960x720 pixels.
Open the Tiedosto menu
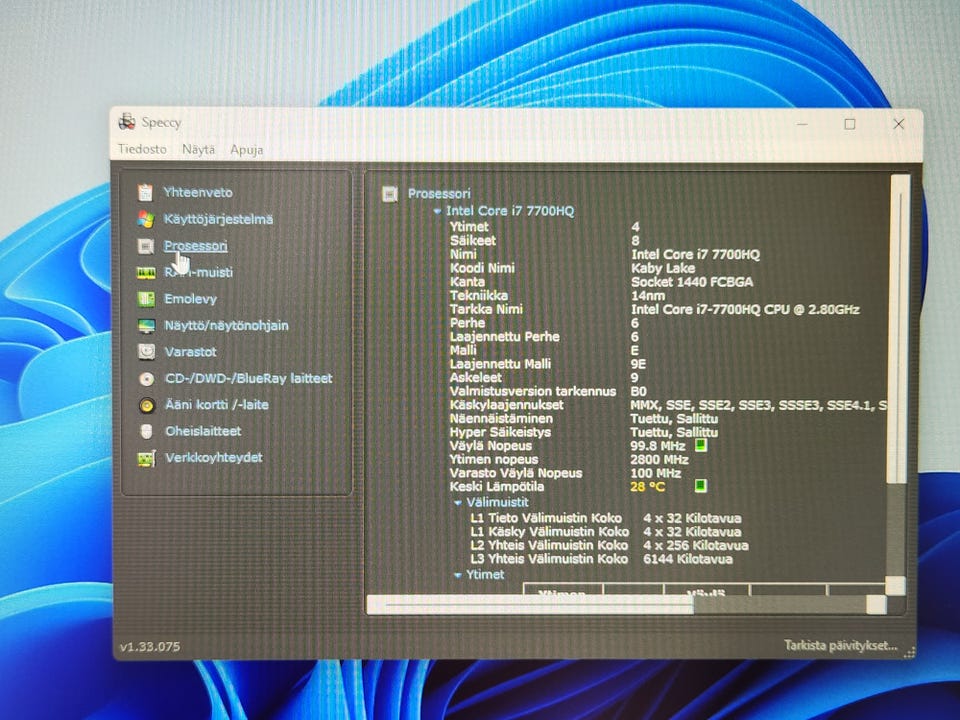(x=142, y=150)
